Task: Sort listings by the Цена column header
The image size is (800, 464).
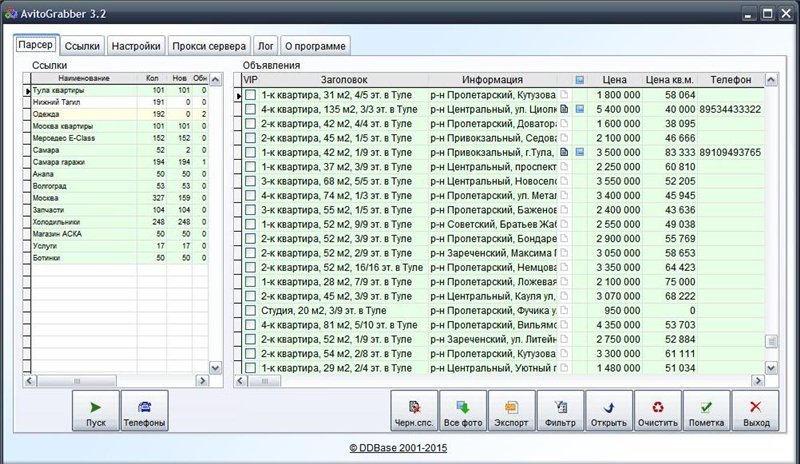Action: pyautogui.click(x=614, y=79)
